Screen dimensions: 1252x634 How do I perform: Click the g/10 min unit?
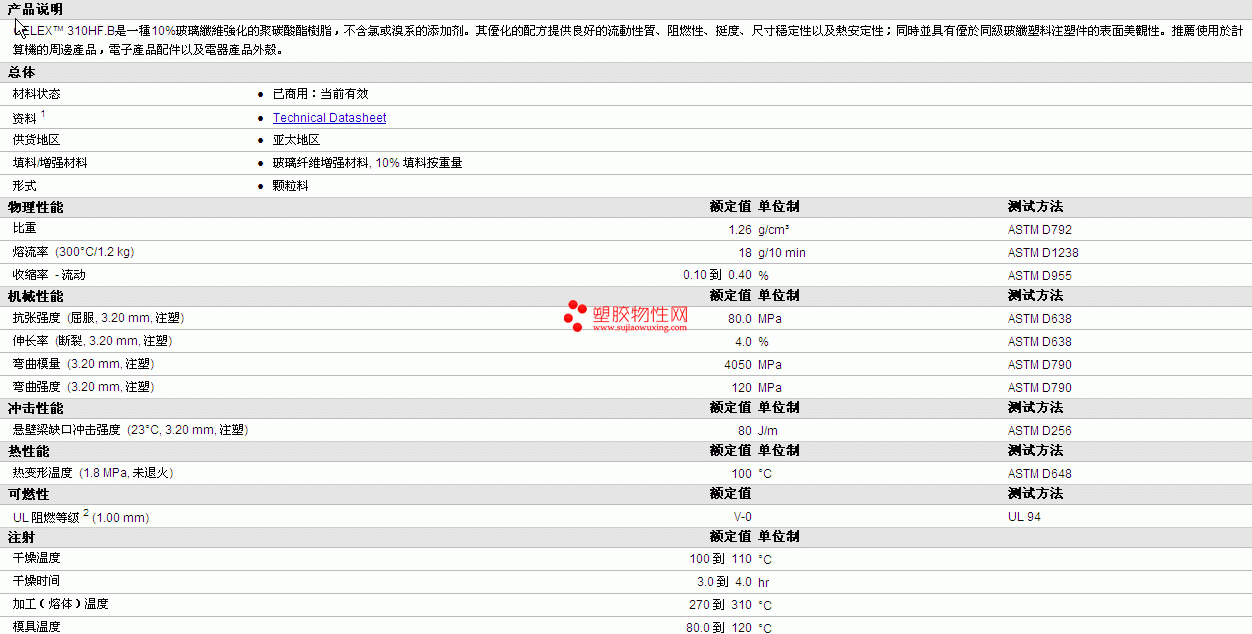click(782, 253)
